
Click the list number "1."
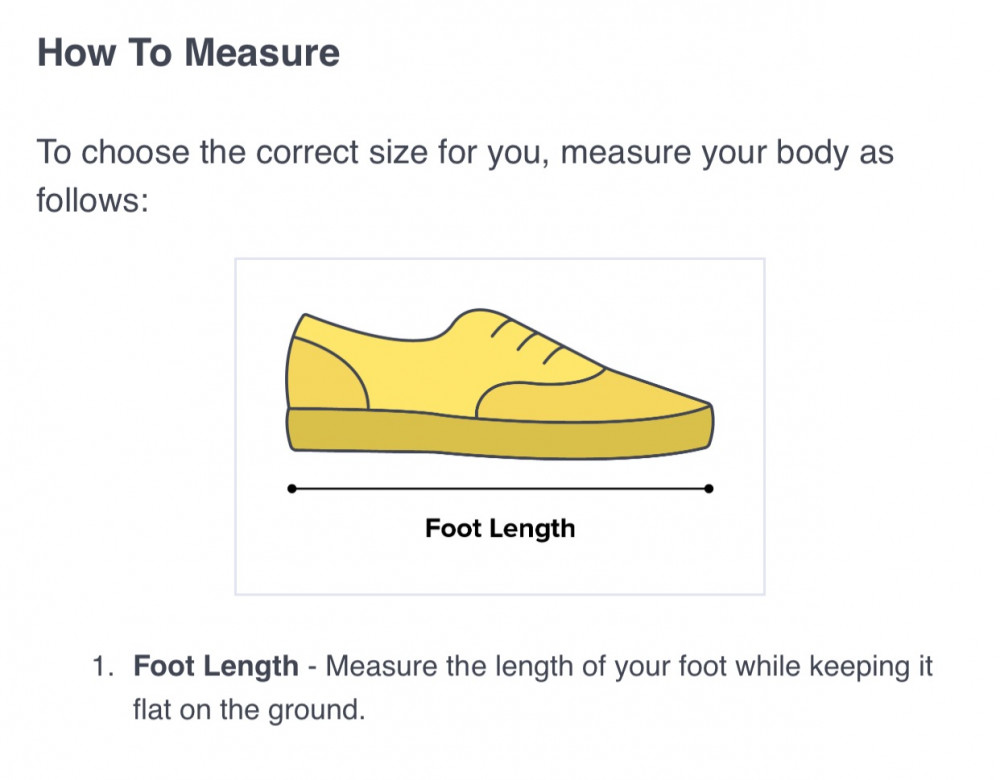click(x=105, y=666)
